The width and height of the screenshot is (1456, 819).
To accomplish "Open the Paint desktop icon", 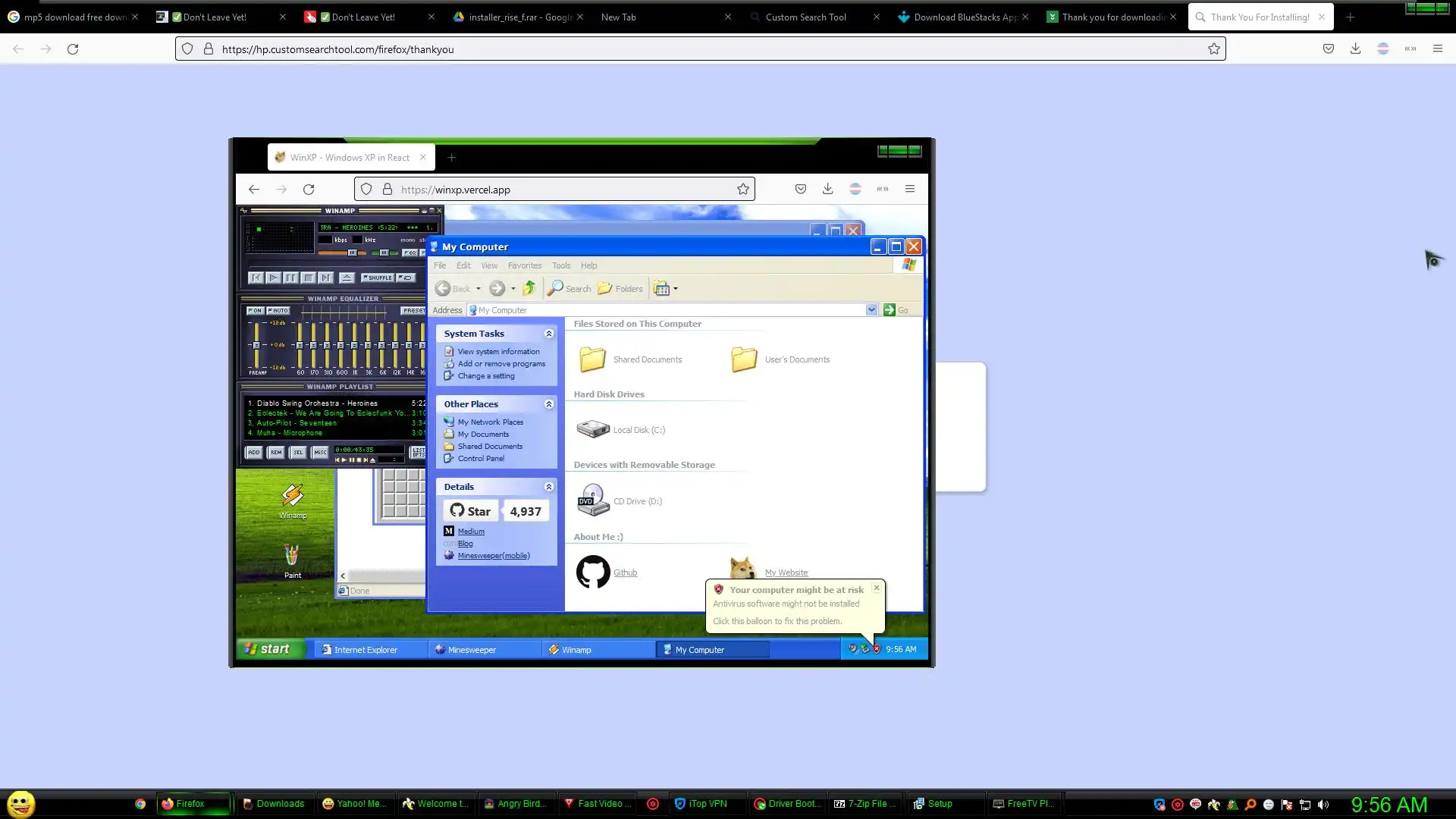I will (x=292, y=556).
